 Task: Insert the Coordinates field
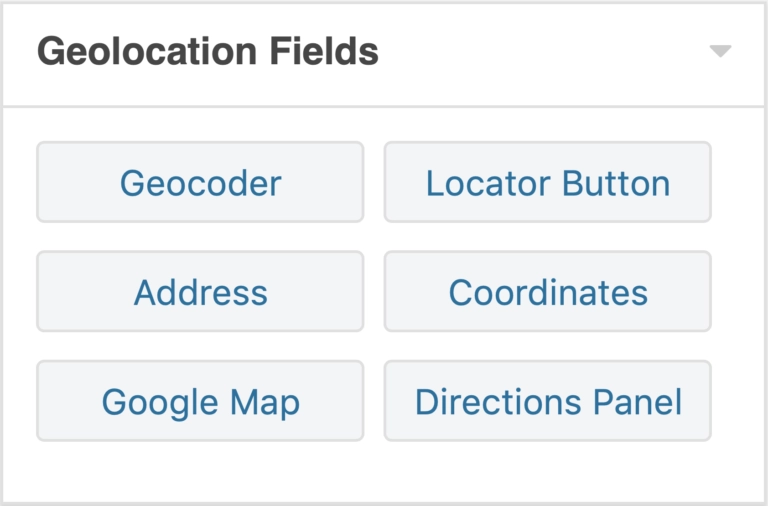[547, 292]
